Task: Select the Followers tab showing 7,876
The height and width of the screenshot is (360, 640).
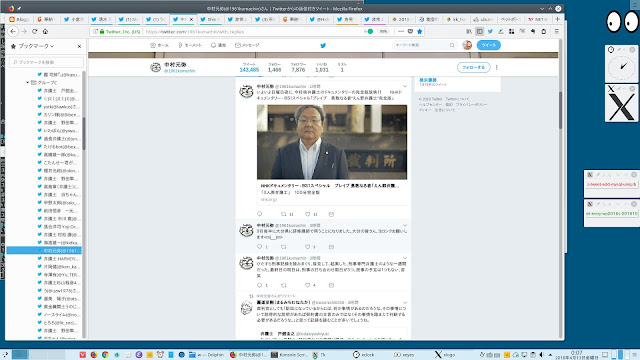Action: [298, 68]
